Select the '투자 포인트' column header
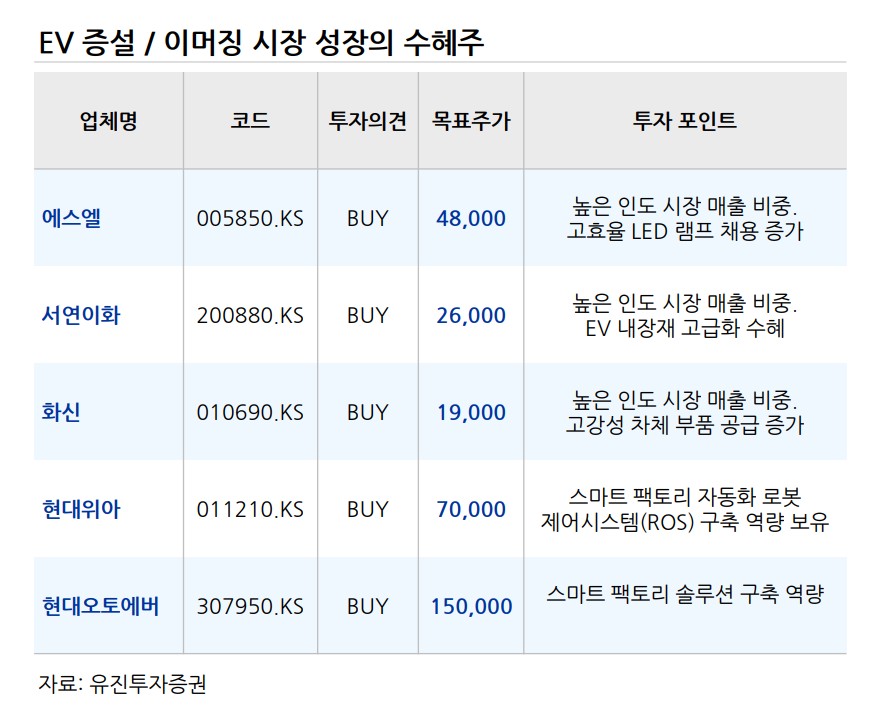The width and height of the screenshot is (890, 712). [685, 121]
